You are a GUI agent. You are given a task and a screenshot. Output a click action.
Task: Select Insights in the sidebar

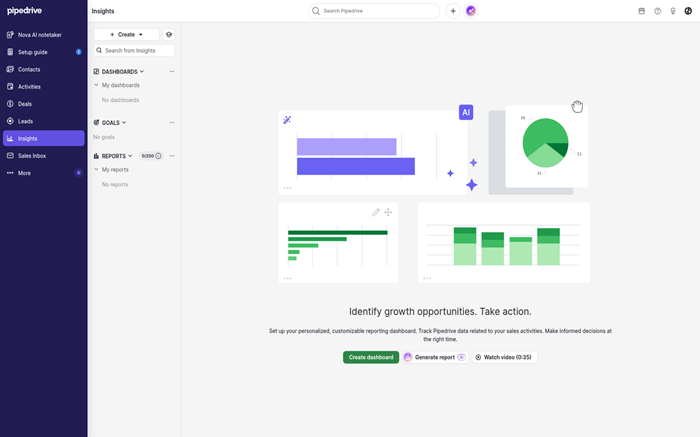point(43,138)
